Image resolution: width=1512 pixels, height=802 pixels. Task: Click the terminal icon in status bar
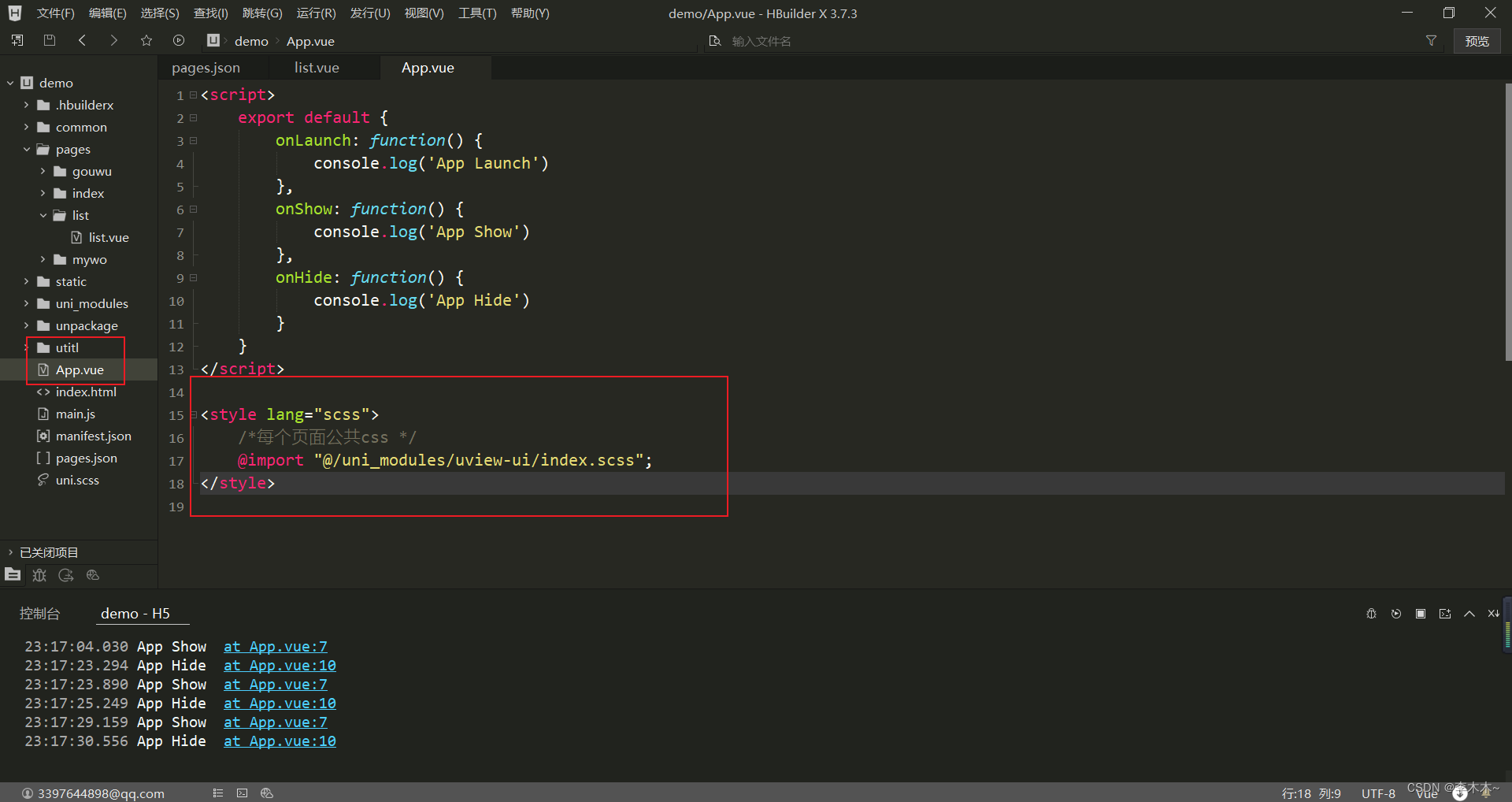click(242, 793)
